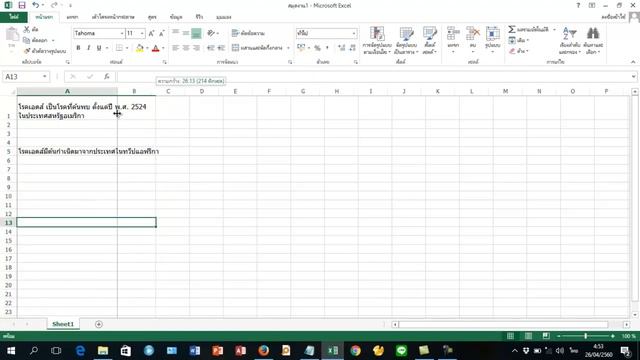This screenshot has width=640, height=360.
Task: Open the AutoSum dropdown arrow
Action: (554, 29)
